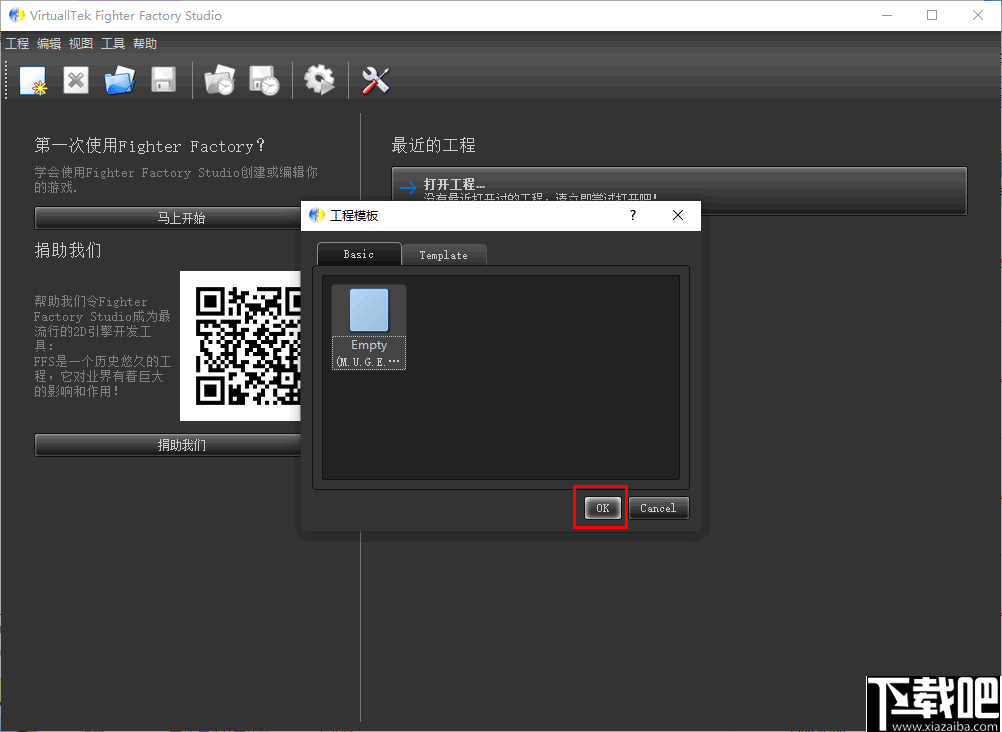The image size is (1002, 732).
Task: Open the 工具 menu
Action: click(113, 43)
